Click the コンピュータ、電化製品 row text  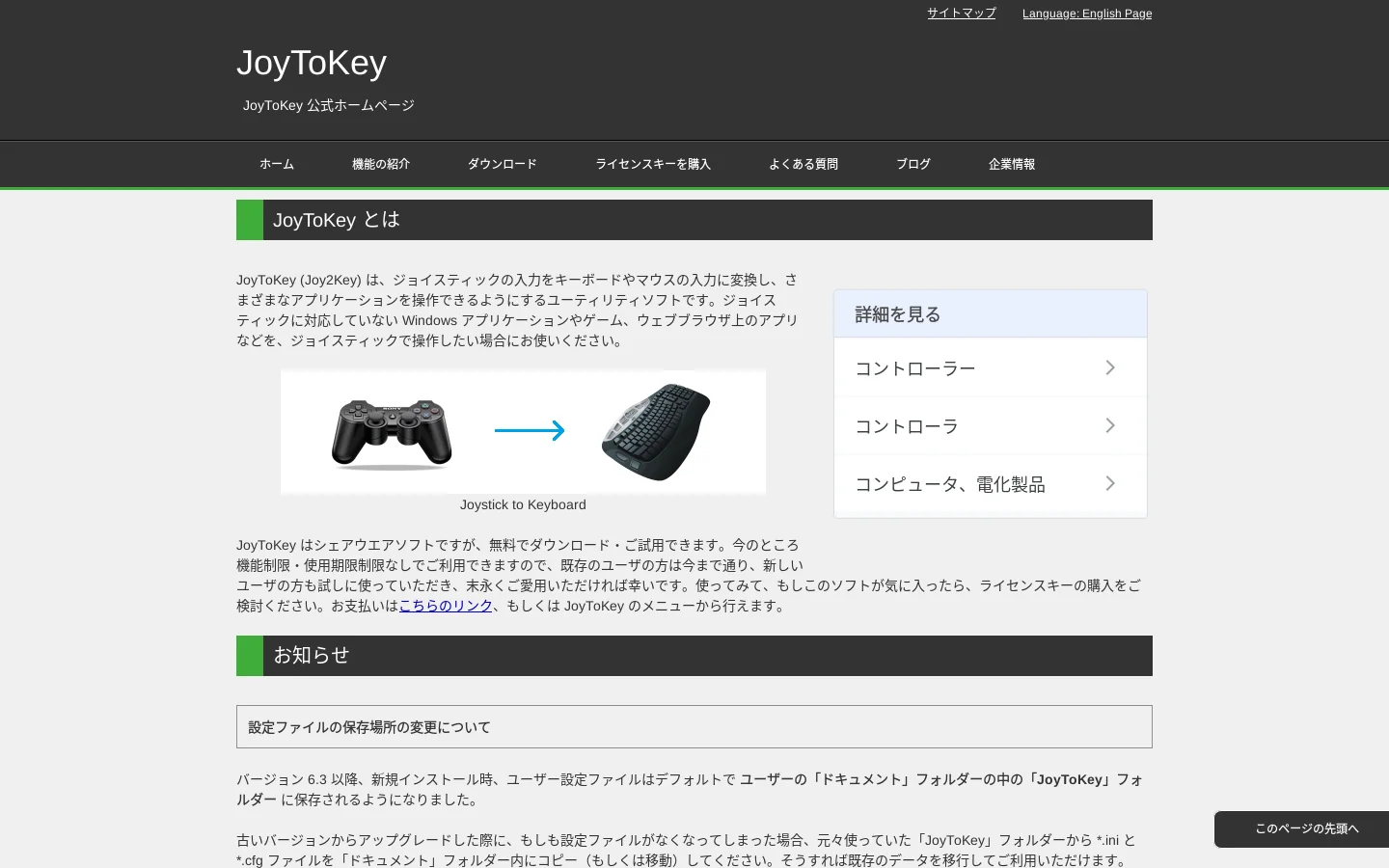950,484
